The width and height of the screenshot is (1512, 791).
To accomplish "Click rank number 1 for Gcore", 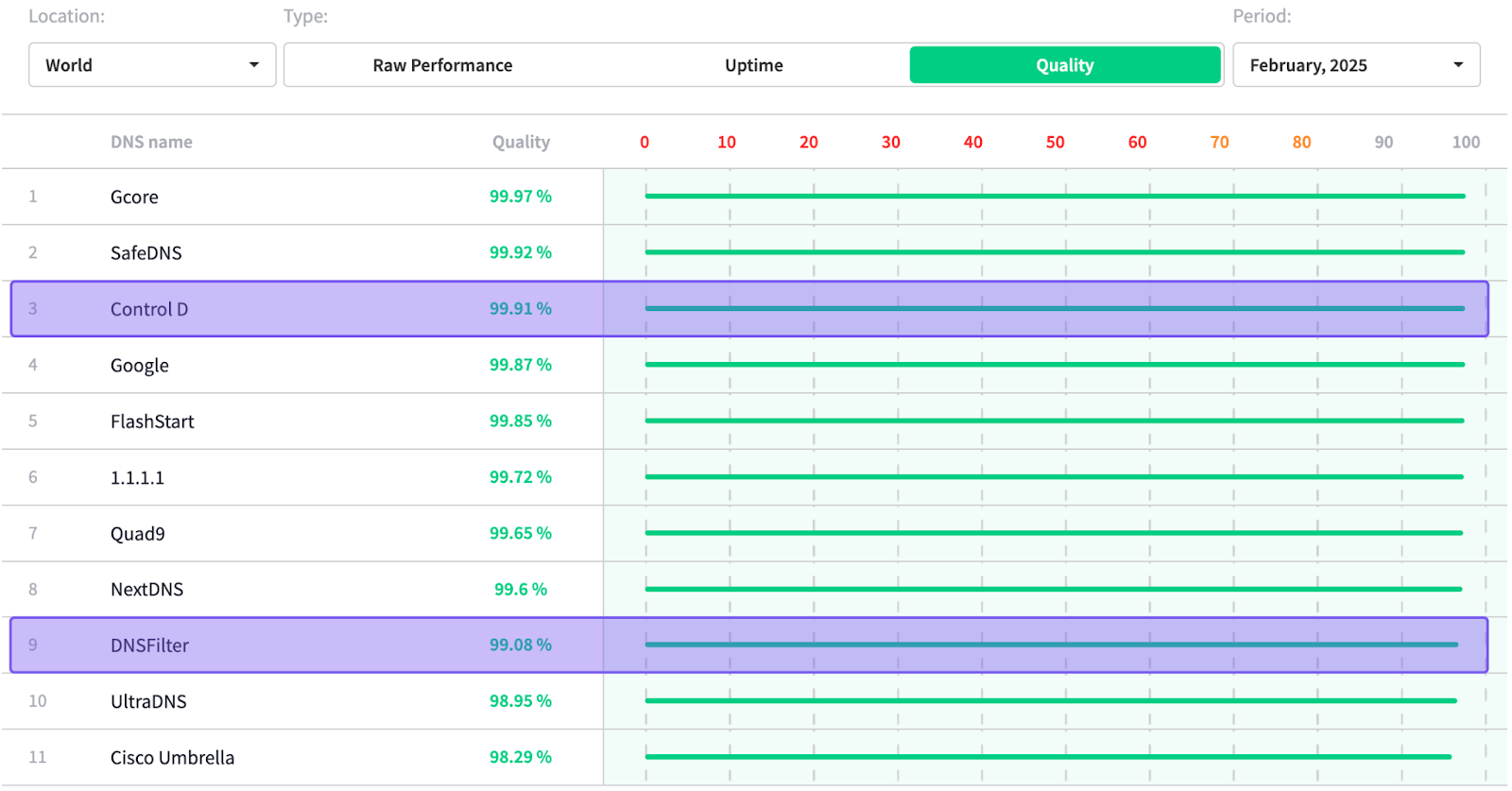I will coord(33,197).
